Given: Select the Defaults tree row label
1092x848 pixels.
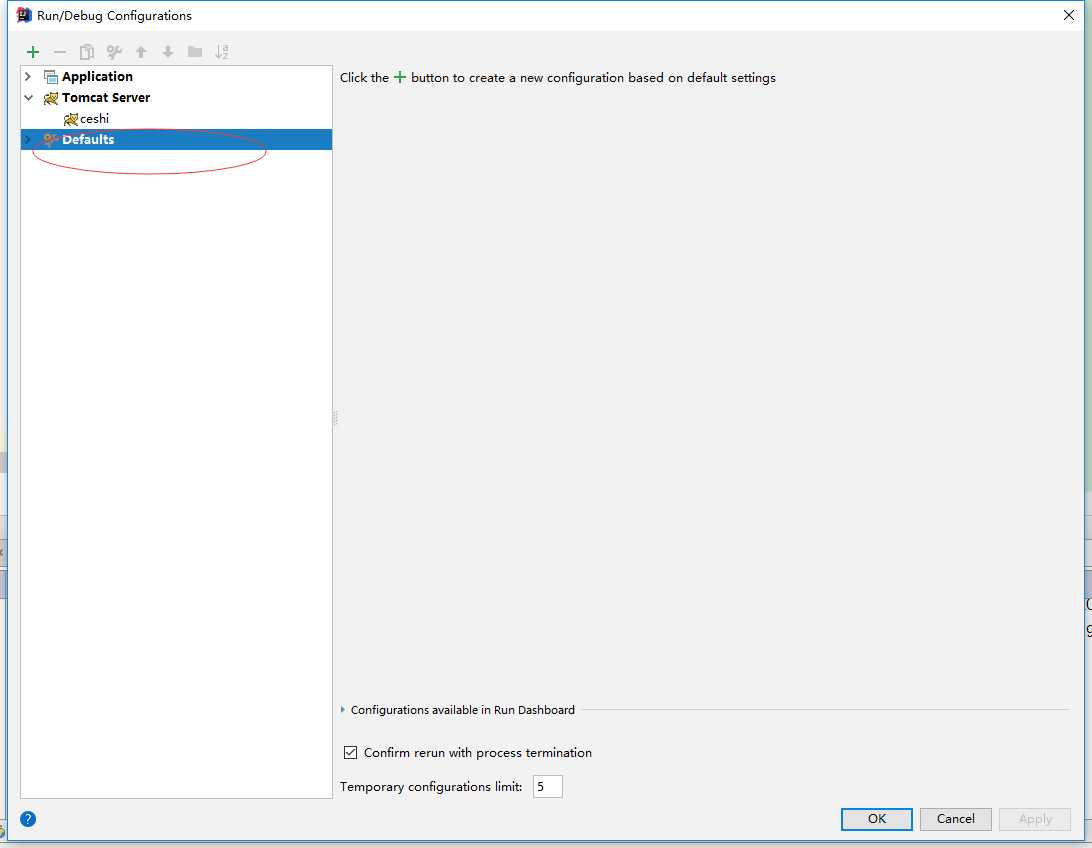Looking at the screenshot, I should click(88, 140).
